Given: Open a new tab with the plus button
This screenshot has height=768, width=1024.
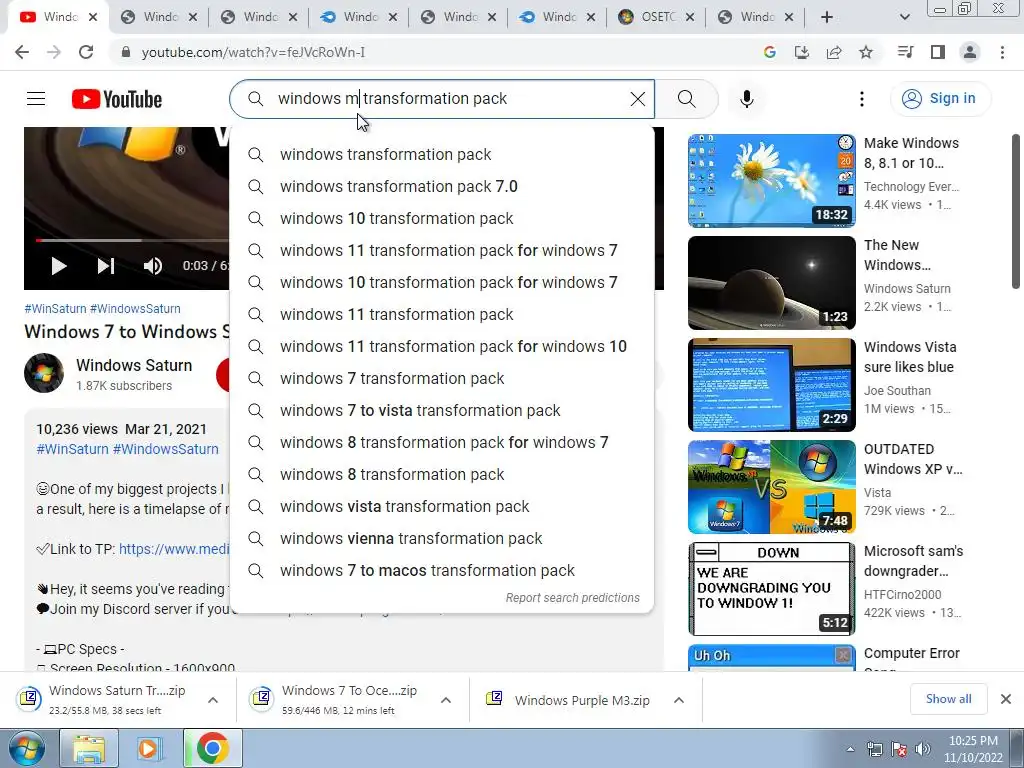Looking at the screenshot, I should [827, 18].
